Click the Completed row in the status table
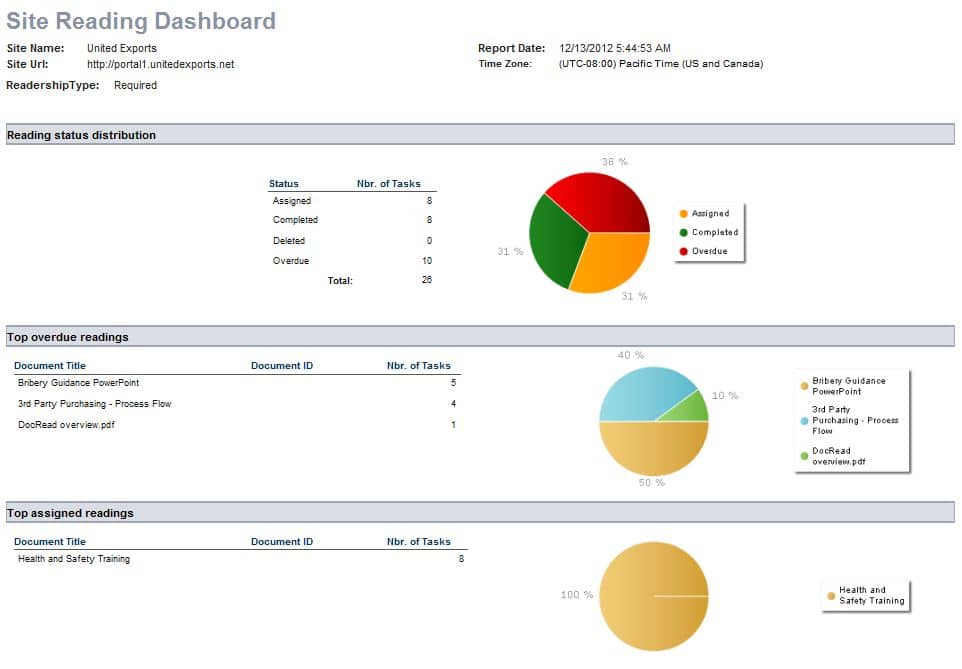 pyautogui.click(x=352, y=220)
